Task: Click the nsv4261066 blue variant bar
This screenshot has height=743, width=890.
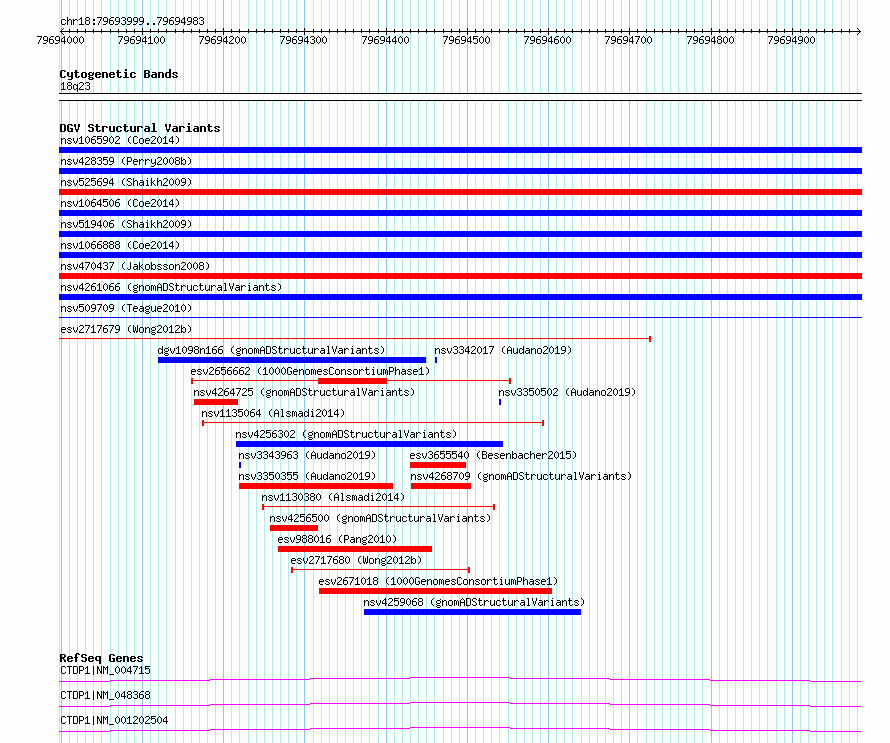Action: (x=460, y=297)
